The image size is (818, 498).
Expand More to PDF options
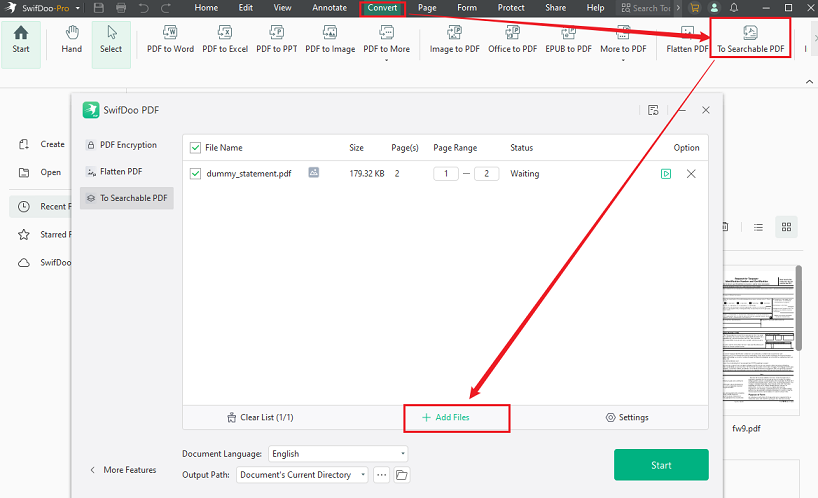[623, 43]
